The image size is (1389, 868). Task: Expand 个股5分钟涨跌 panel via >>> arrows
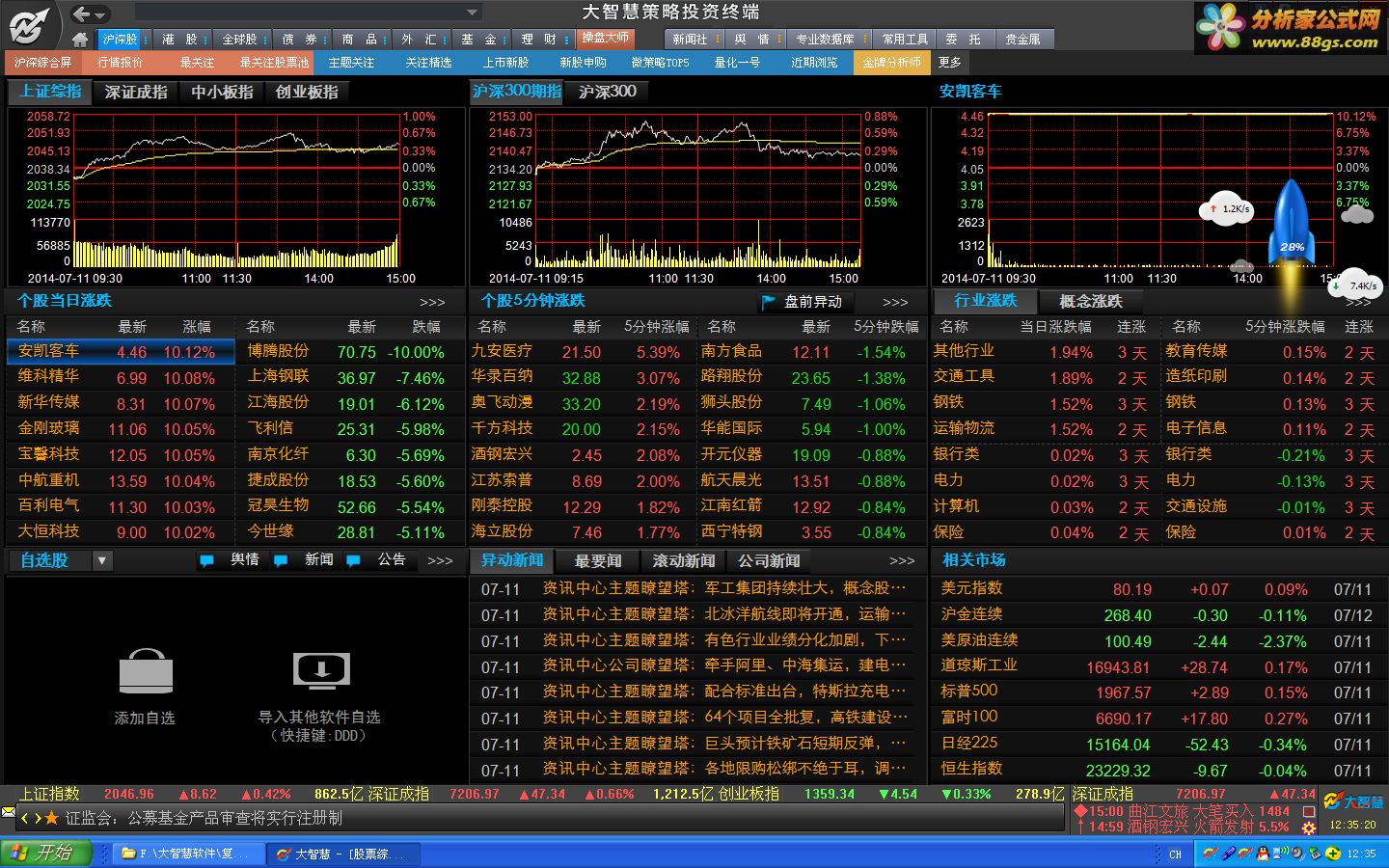click(x=895, y=302)
